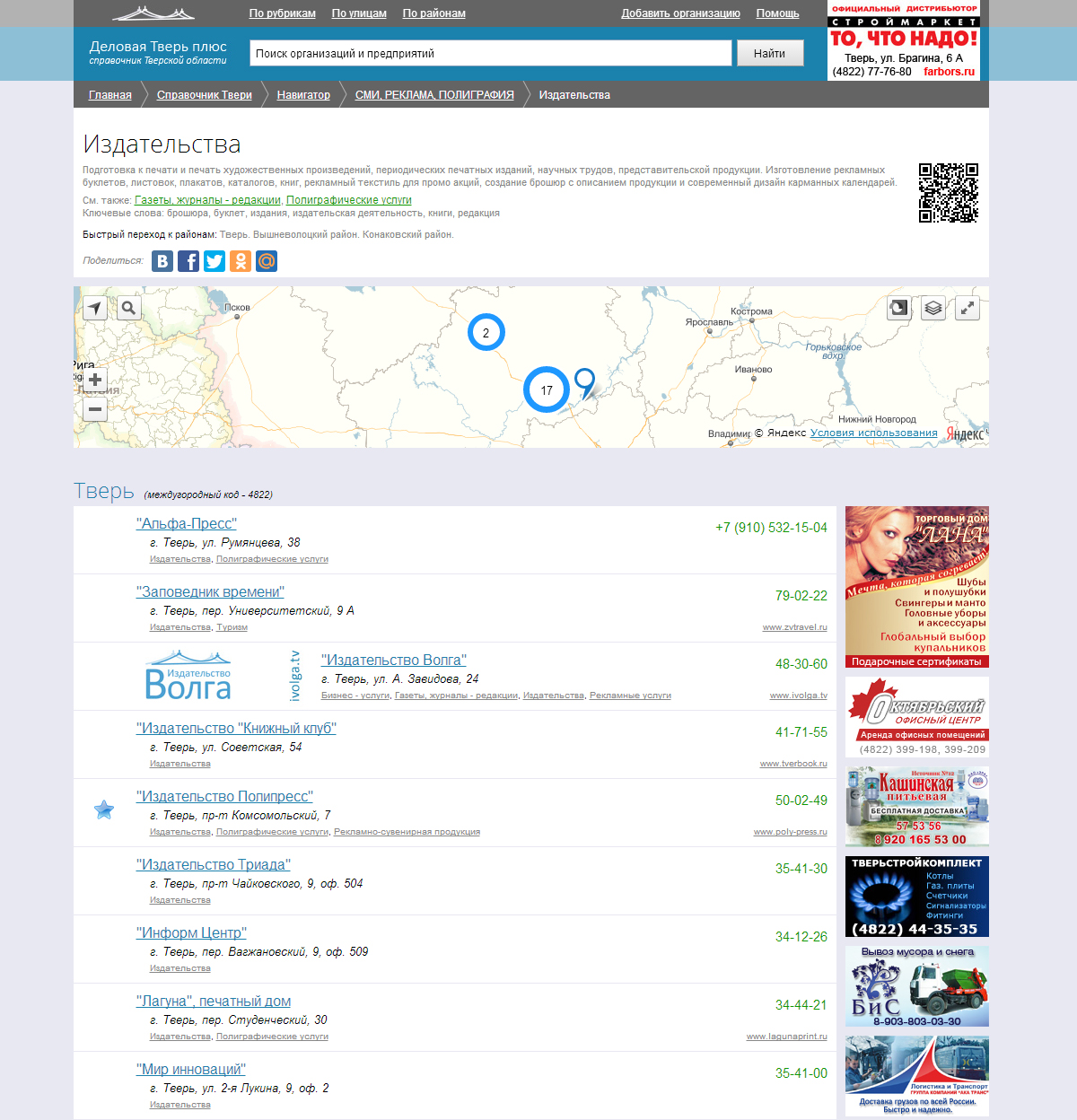The image size is (1077, 1120).
Task: Open the Тверьстройкомплект ad banner
Action: (917, 897)
